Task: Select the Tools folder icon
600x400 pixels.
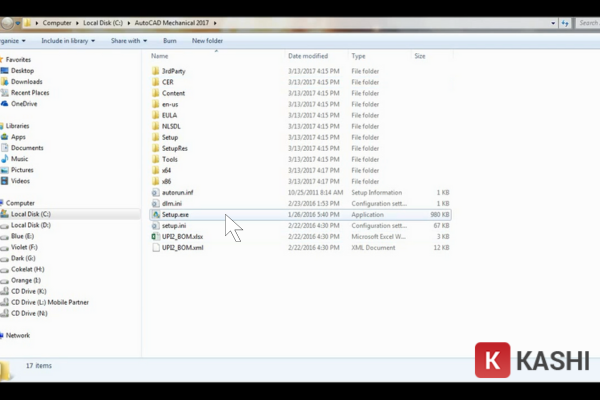Action: (155, 160)
